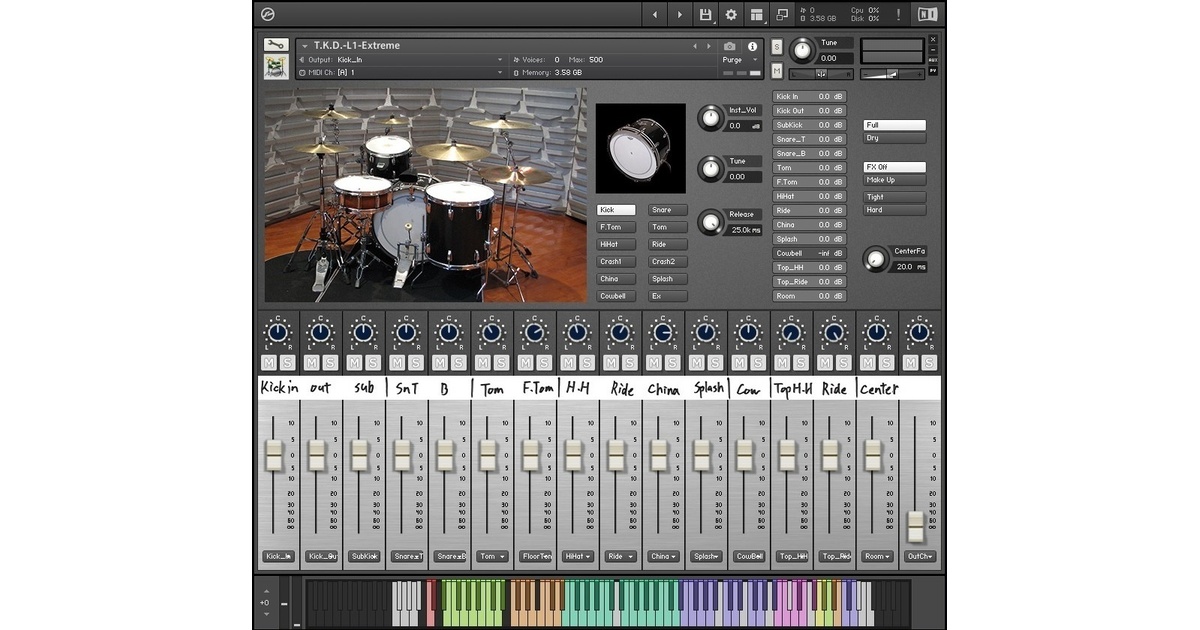This screenshot has height=630, width=1200.
Task: Click the NI logo at the top right
Action: click(x=927, y=15)
